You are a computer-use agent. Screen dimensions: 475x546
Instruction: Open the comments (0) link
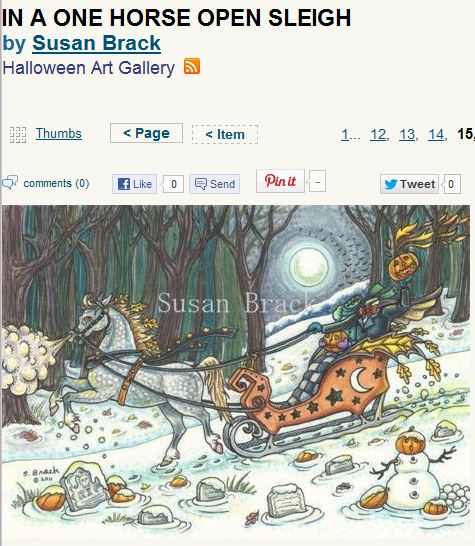(x=56, y=183)
